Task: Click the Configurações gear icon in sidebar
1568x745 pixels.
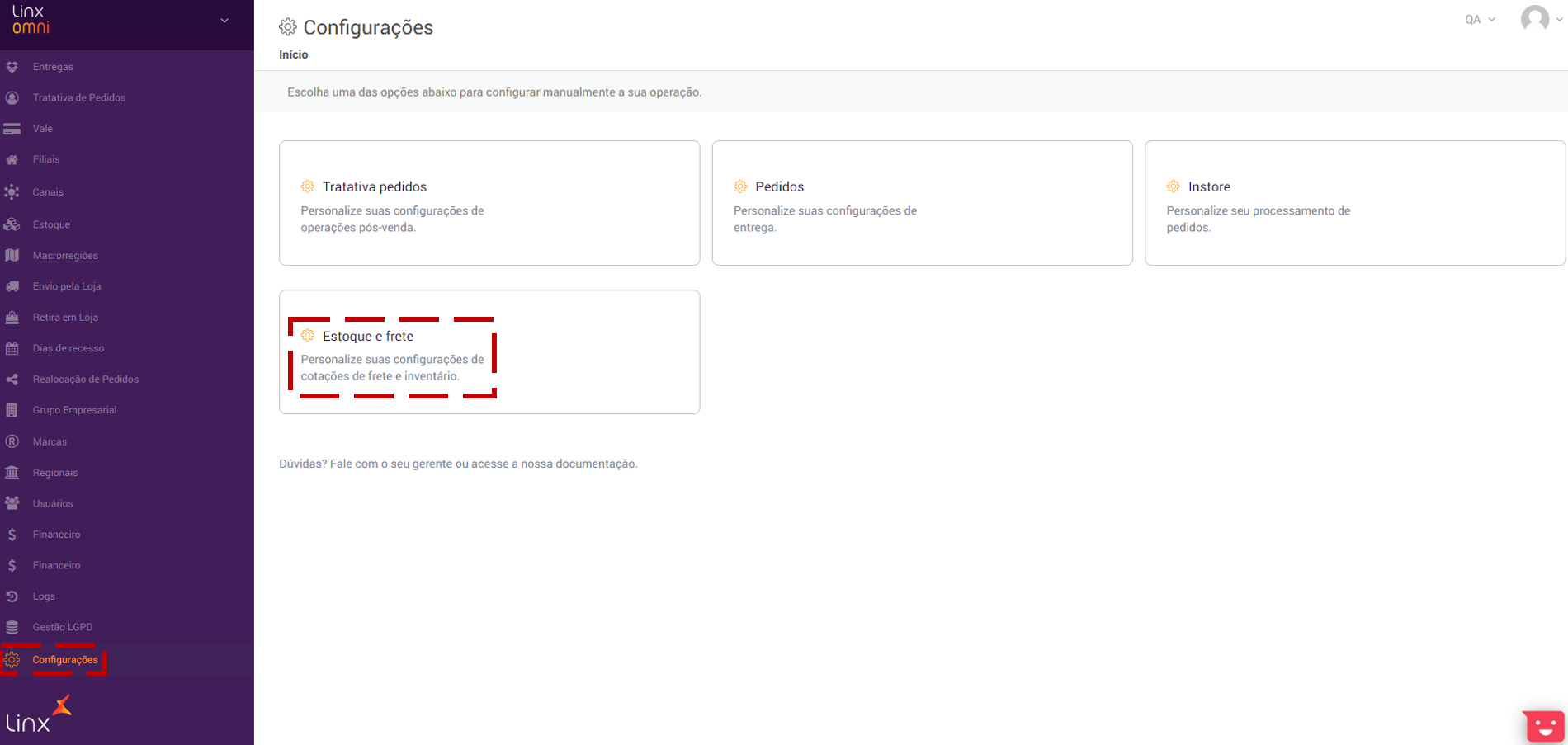Action: pos(12,660)
